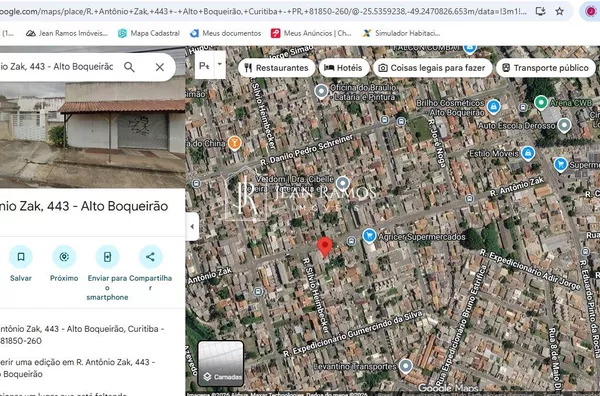Open Simulador Habitacional bookmark
This screenshot has height=396, width=600.
[401, 33]
